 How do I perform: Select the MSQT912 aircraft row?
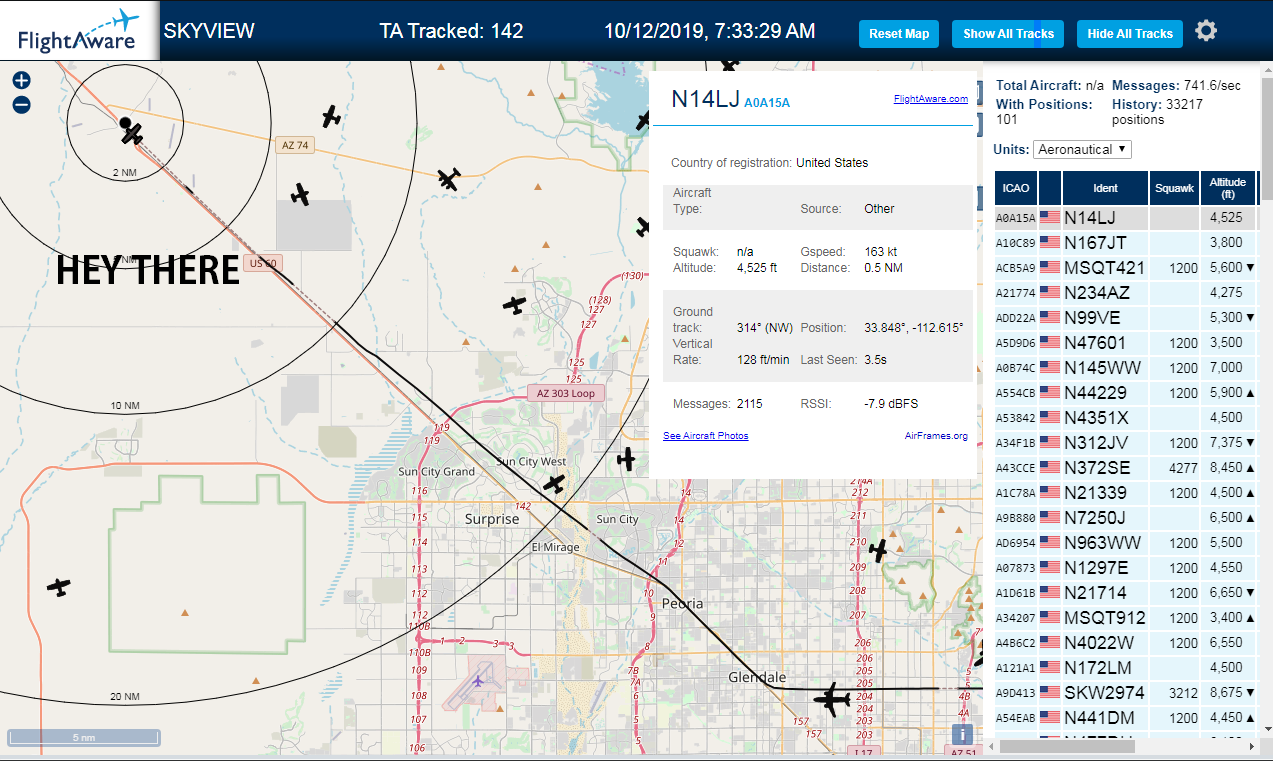1125,617
